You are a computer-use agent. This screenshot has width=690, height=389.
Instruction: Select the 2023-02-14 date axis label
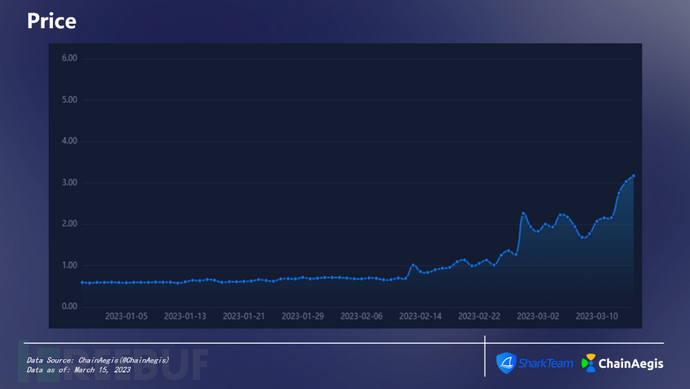[x=420, y=316]
